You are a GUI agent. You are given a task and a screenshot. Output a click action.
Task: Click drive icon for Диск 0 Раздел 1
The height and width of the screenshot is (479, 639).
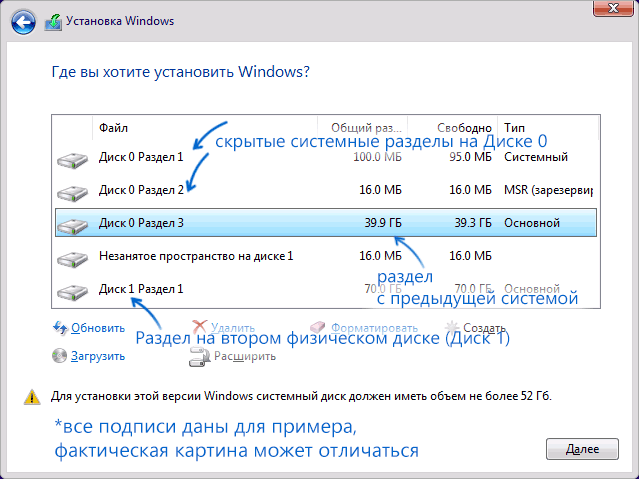(x=73, y=160)
